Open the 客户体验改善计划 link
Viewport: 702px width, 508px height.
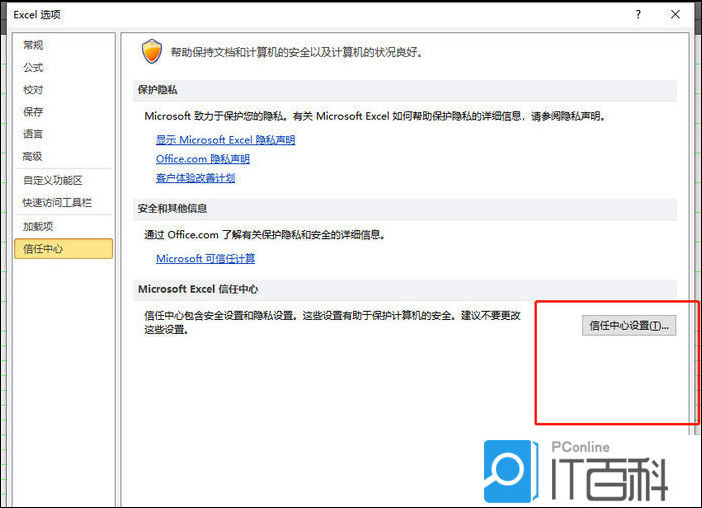(x=195, y=178)
